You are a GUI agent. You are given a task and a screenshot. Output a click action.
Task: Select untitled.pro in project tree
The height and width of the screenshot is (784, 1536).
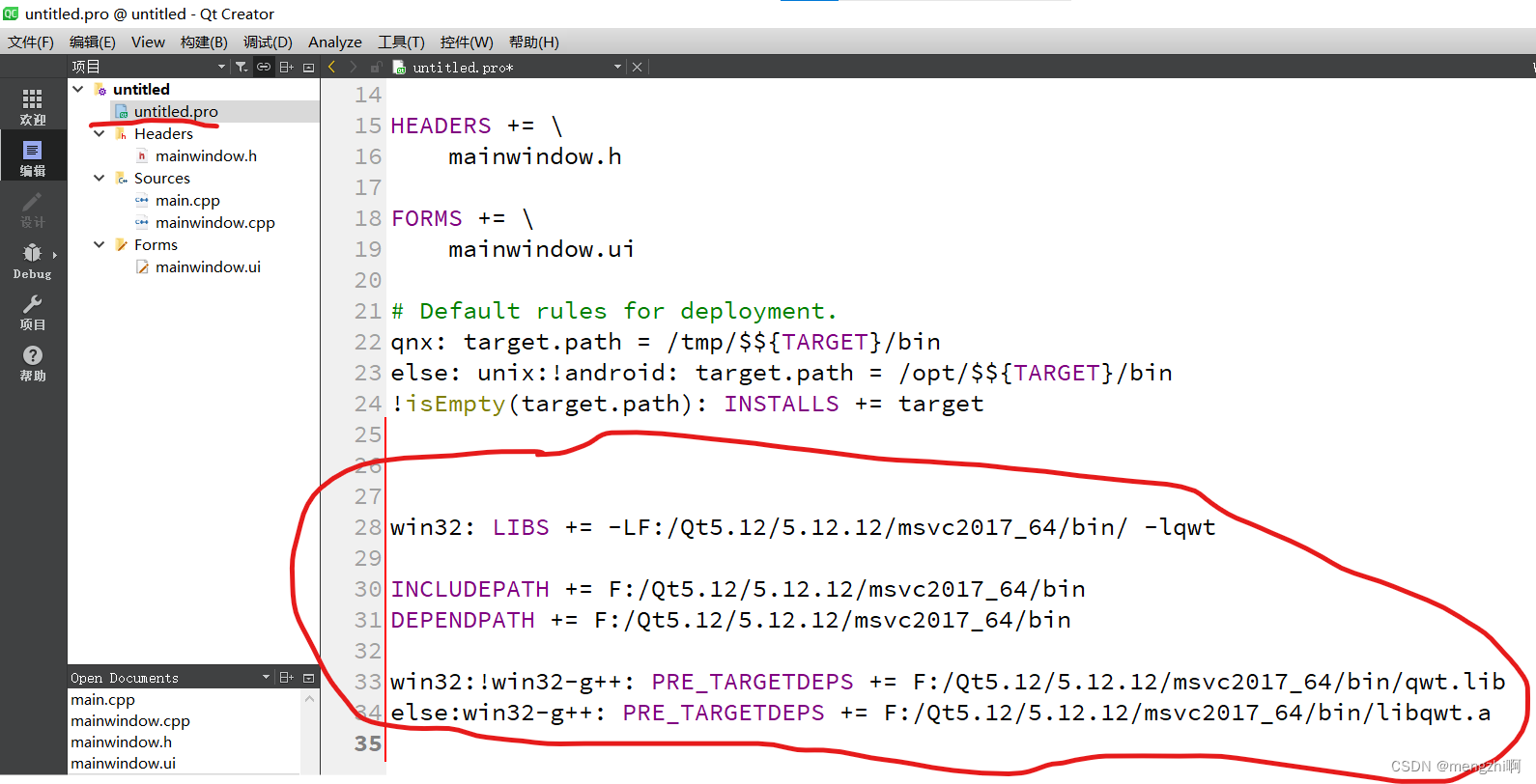point(176,111)
